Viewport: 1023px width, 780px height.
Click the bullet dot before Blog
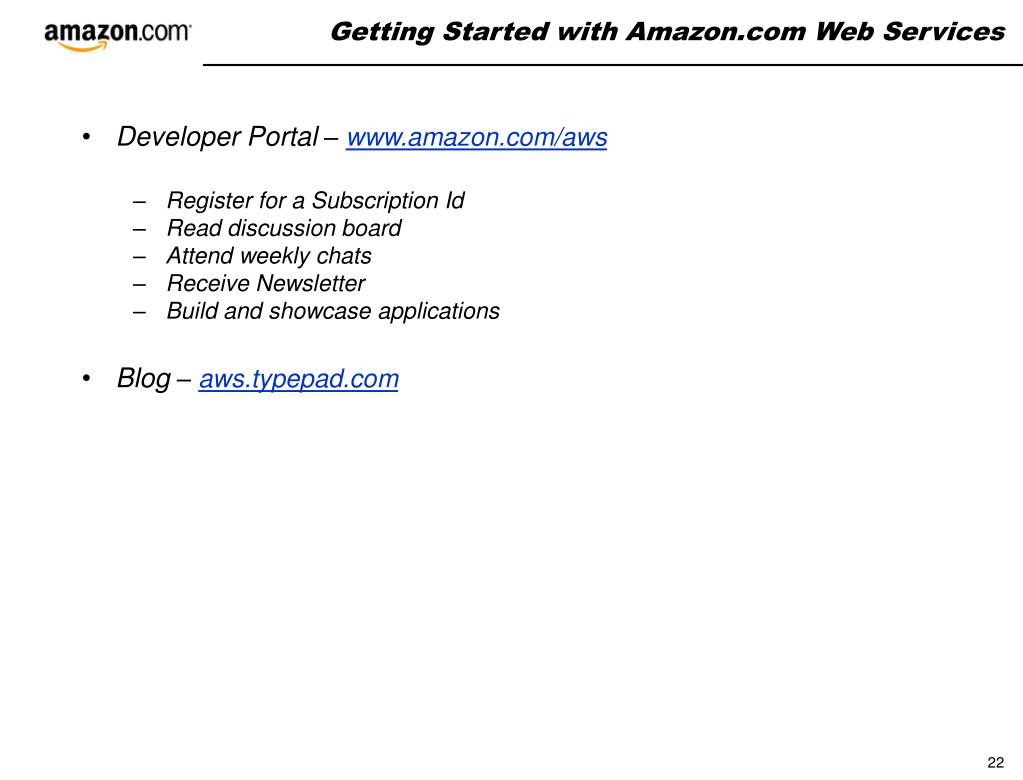86,379
